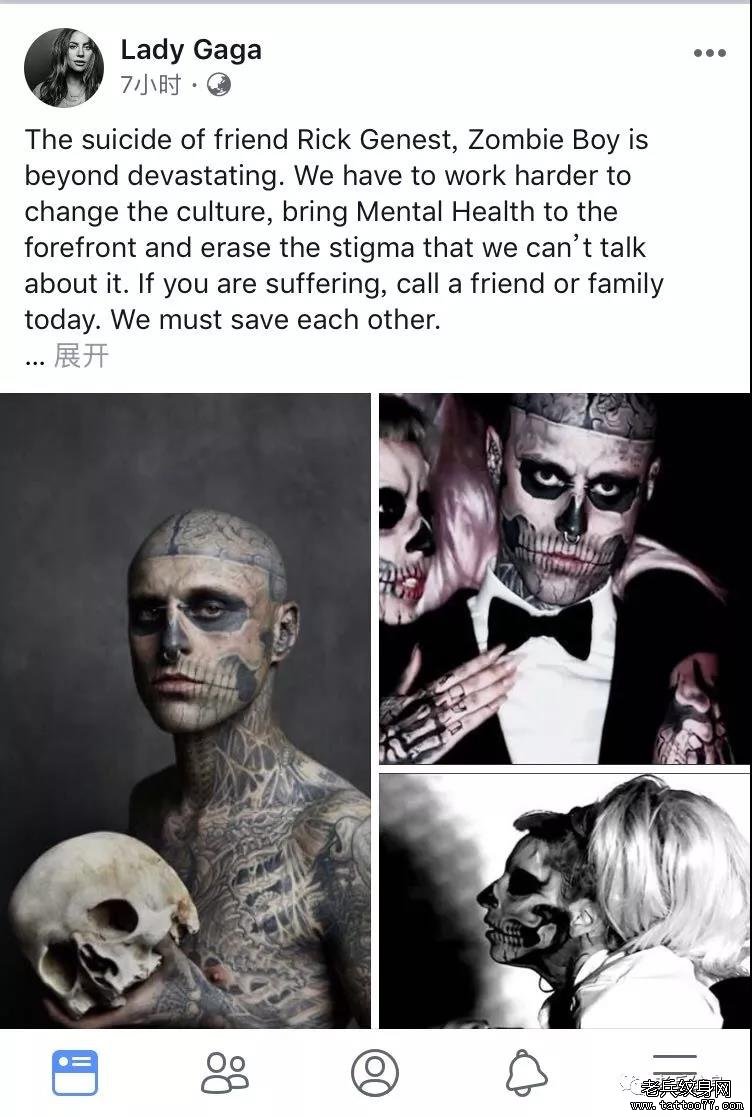The width and height of the screenshot is (752, 1117).
Task: Open the Friends tab icon
Action: pyautogui.click(x=225, y=1074)
